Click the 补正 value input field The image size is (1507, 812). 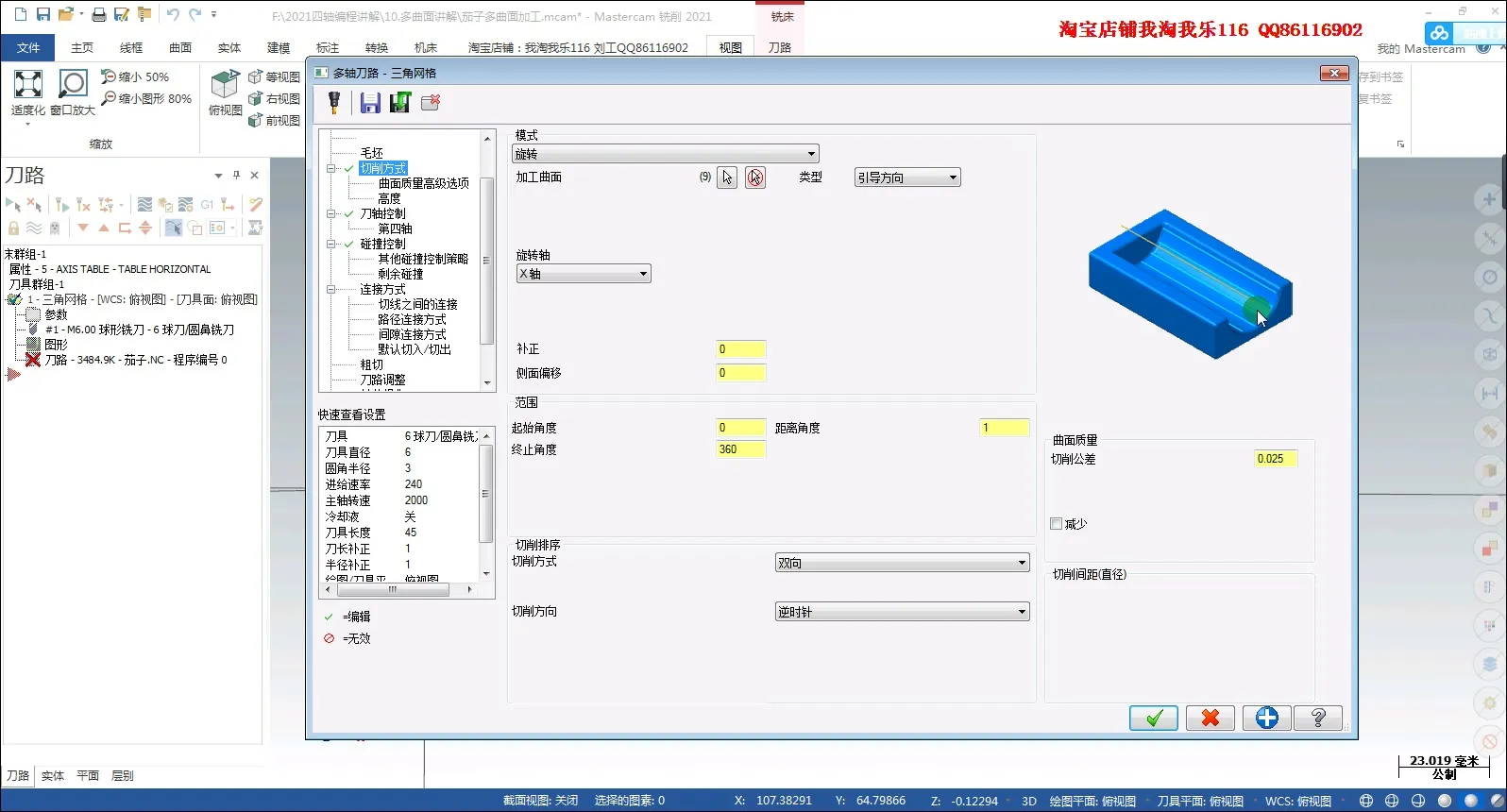point(740,349)
